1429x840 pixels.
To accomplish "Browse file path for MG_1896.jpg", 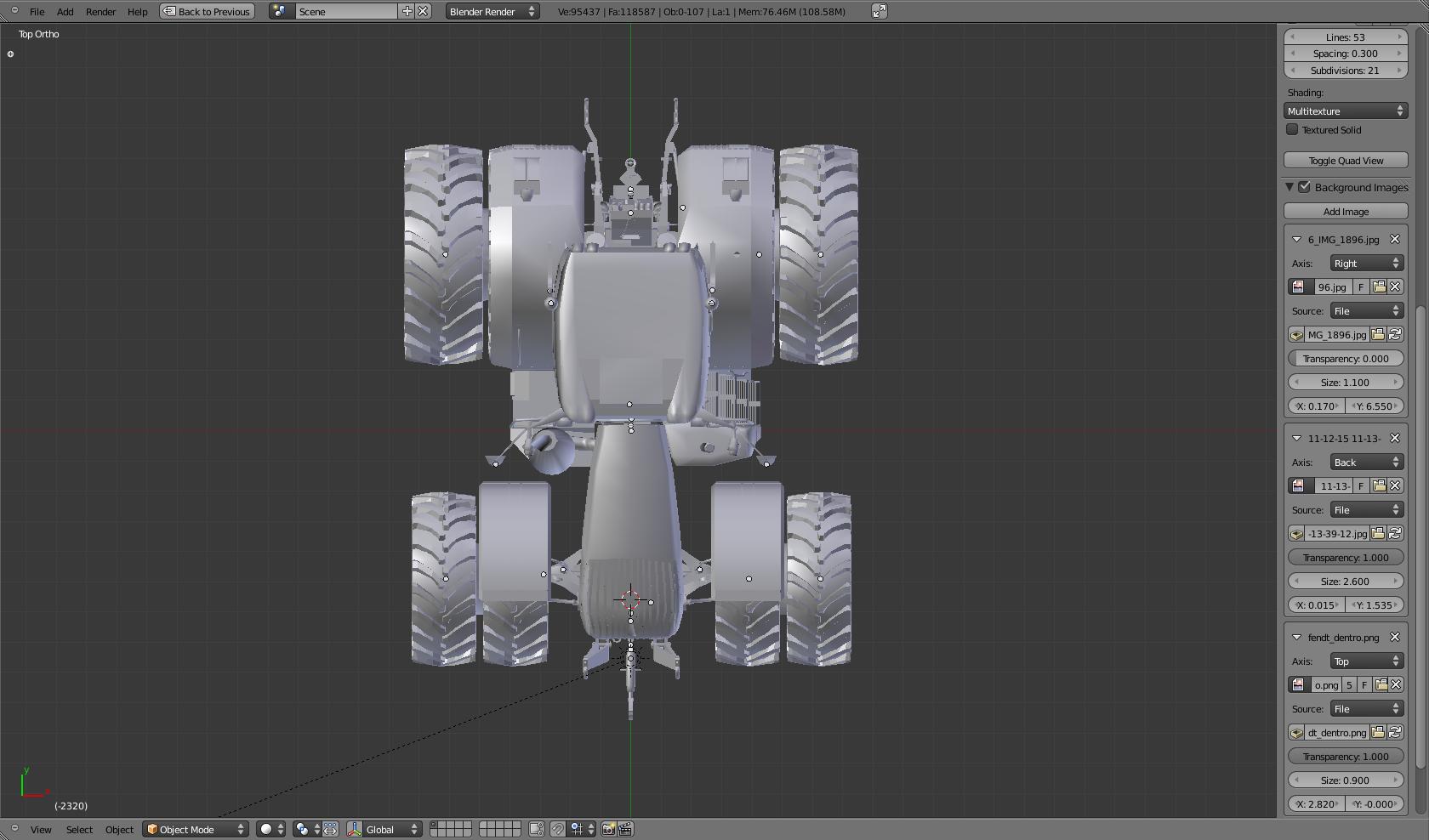I will click(x=1378, y=335).
